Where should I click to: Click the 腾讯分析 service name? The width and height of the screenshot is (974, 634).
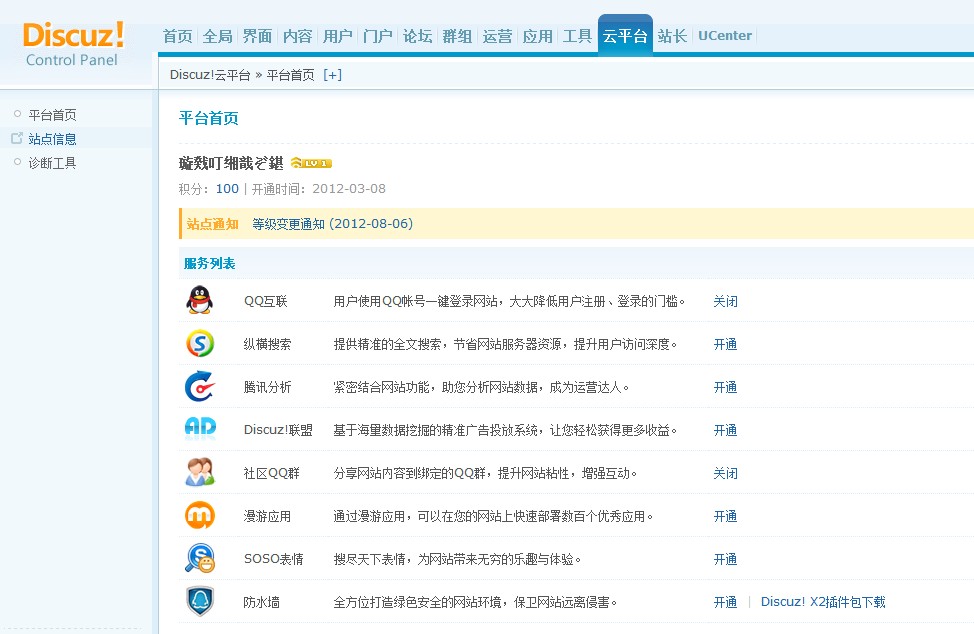[x=267, y=387]
